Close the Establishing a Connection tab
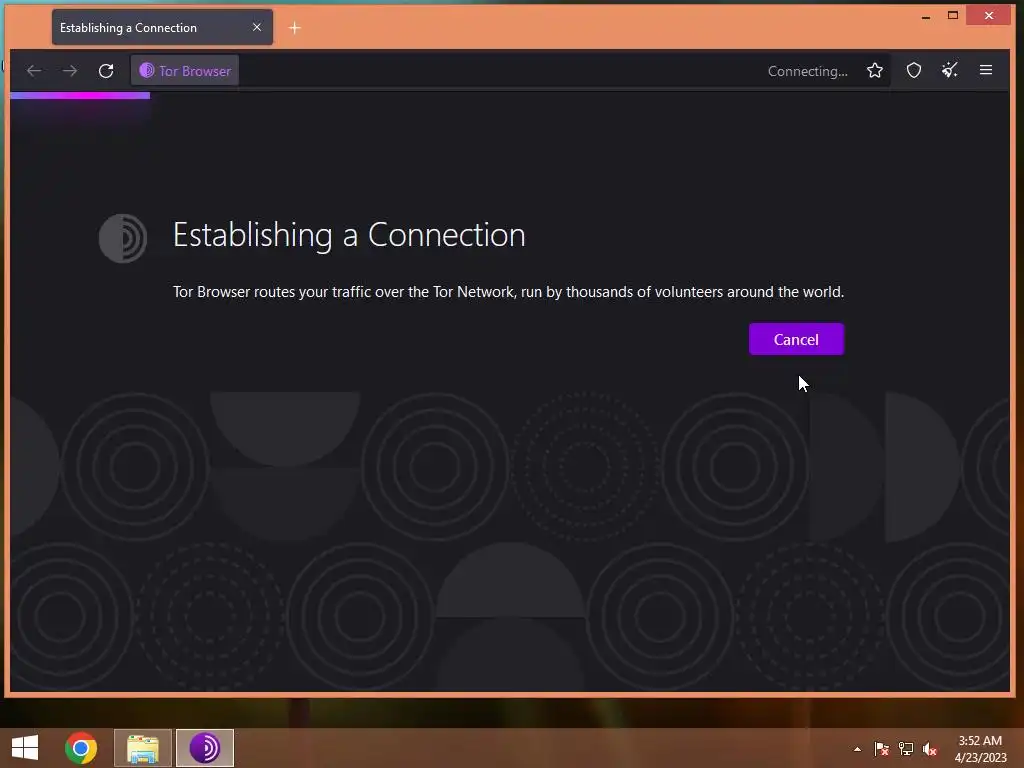 point(257,27)
